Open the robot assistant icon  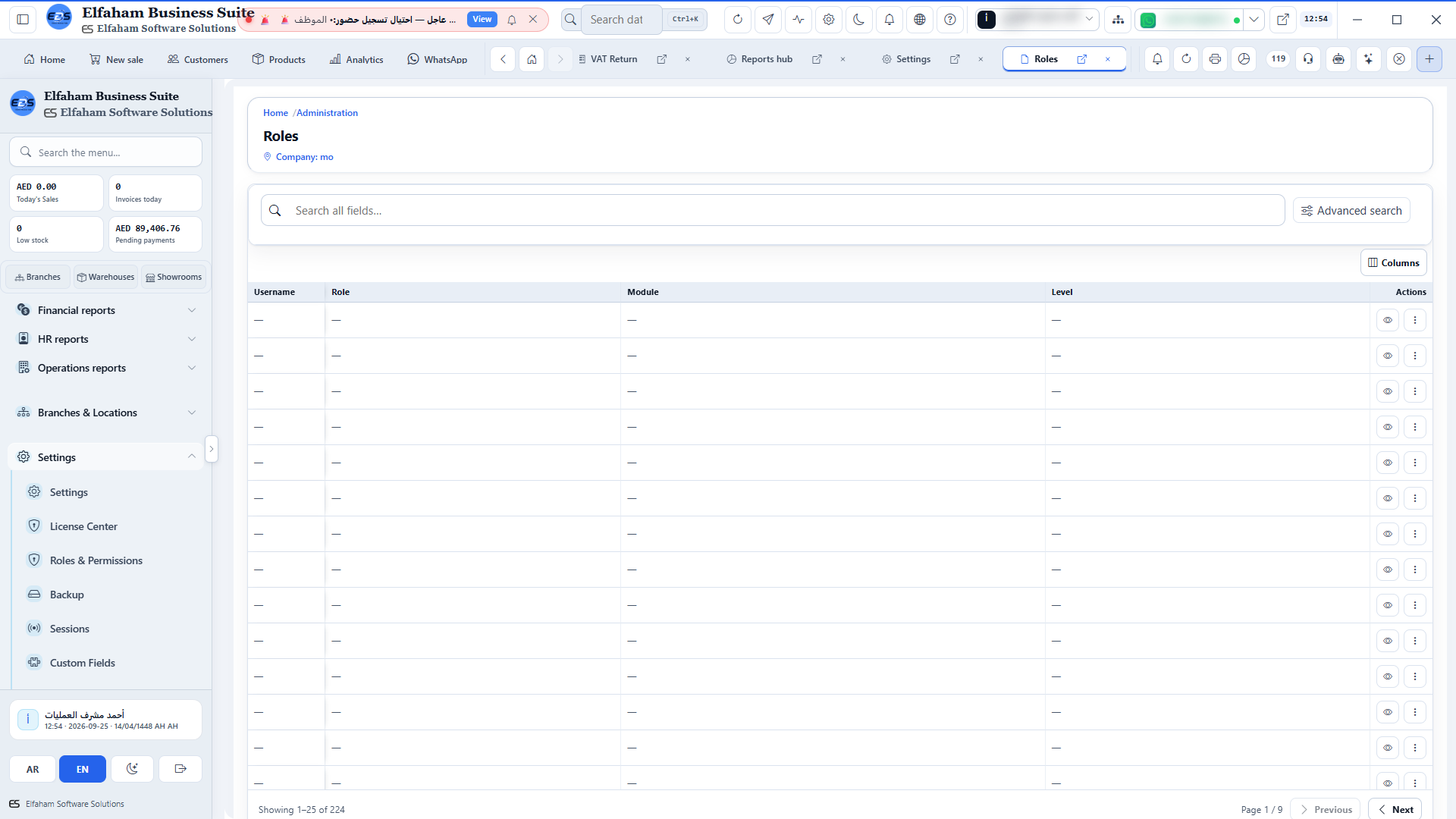click(x=1338, y=59)
